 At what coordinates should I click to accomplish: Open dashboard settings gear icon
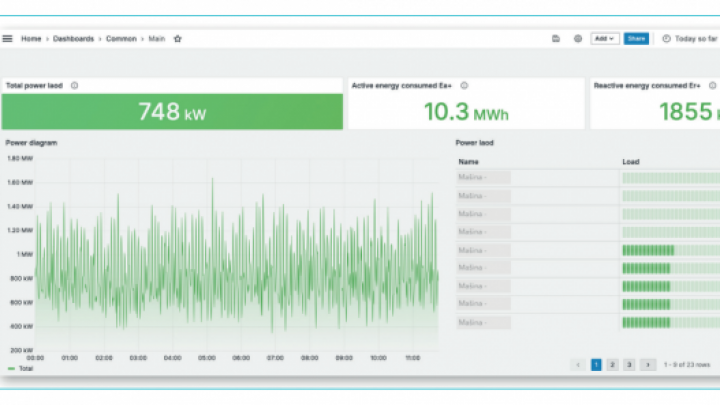[577, 38]
